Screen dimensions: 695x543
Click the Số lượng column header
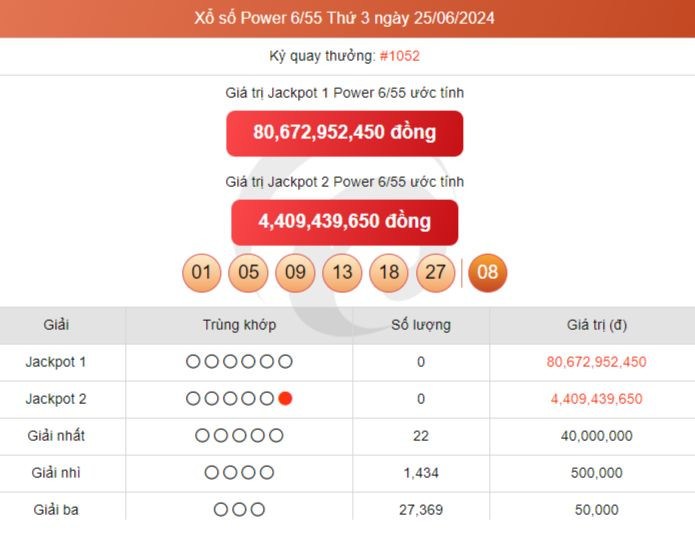pos(420,325)
